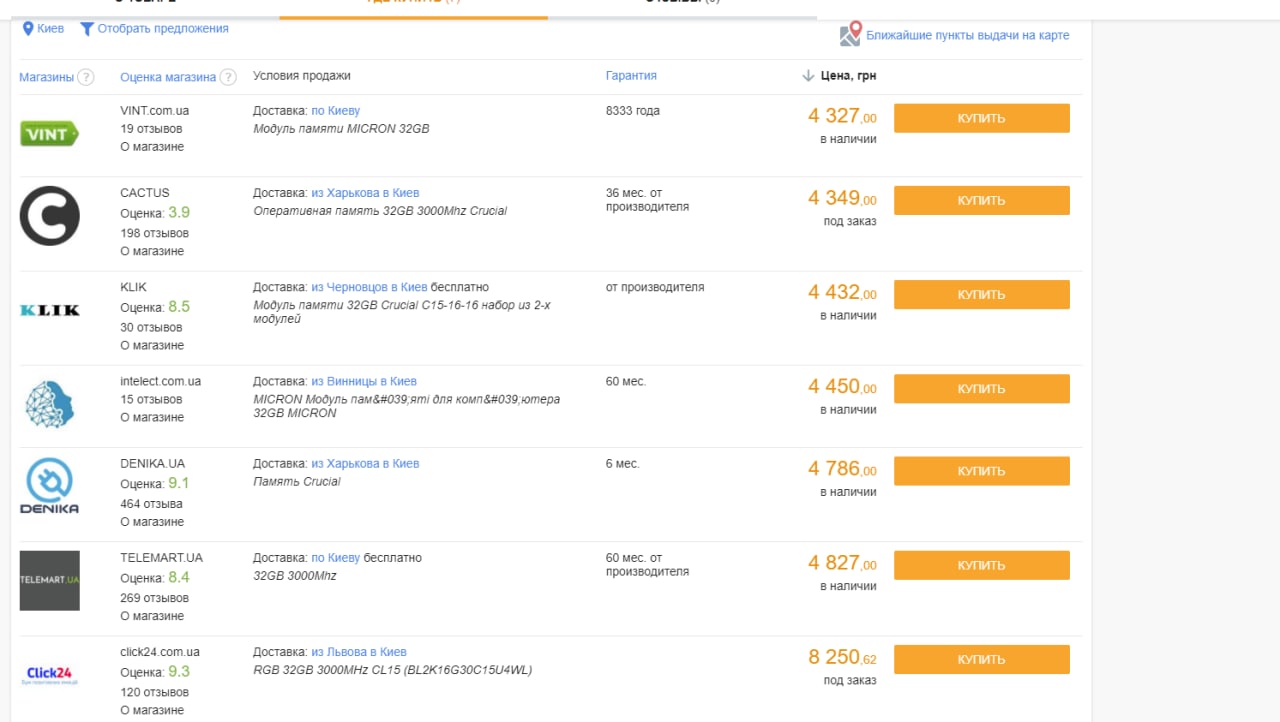This screenshot has height=722, width=1280.
Task: Open 269 отзывов for TELEMART.UA
Action: click(154, 598)
